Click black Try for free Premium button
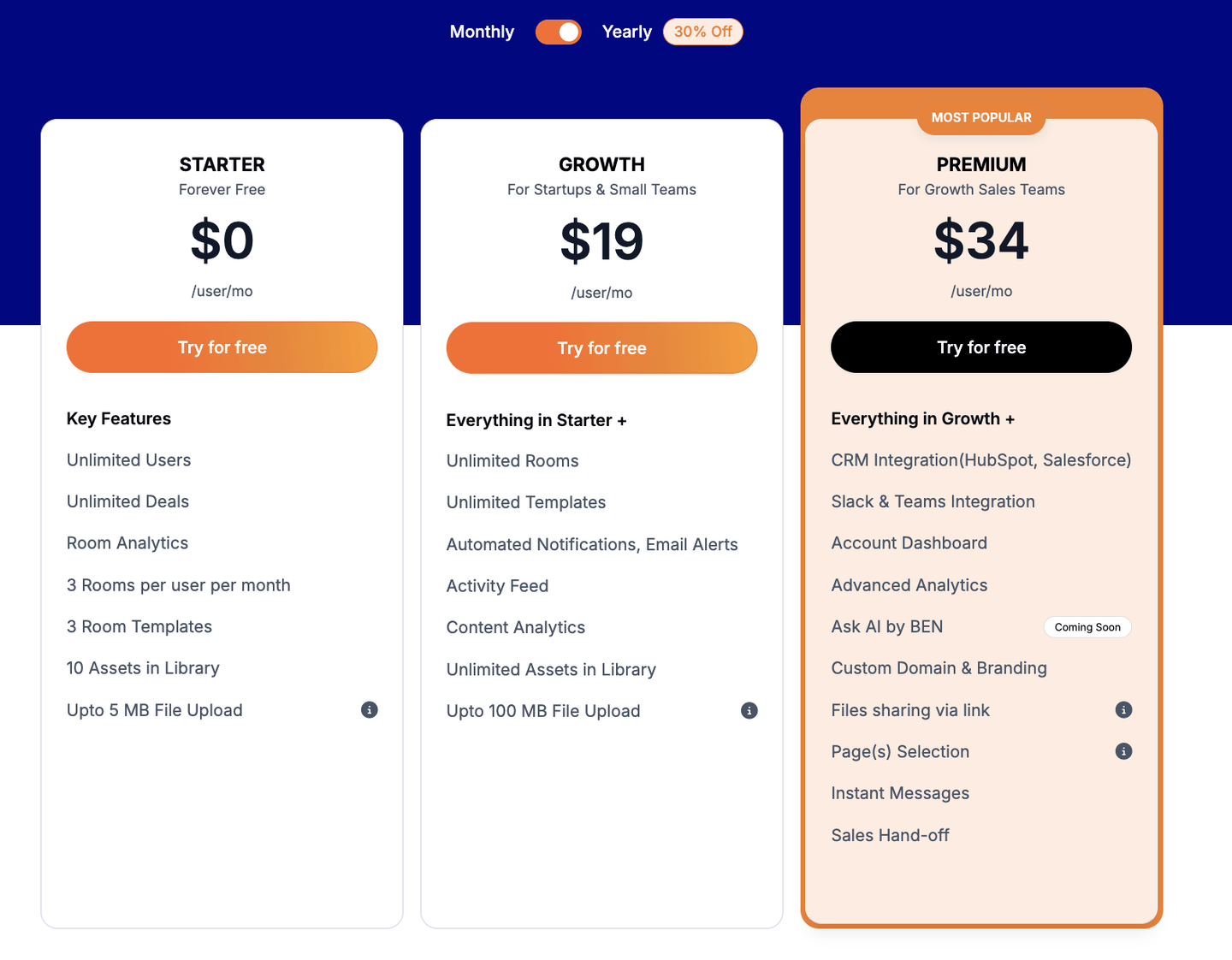1232x960 pixels. click(x=981, y=347)
